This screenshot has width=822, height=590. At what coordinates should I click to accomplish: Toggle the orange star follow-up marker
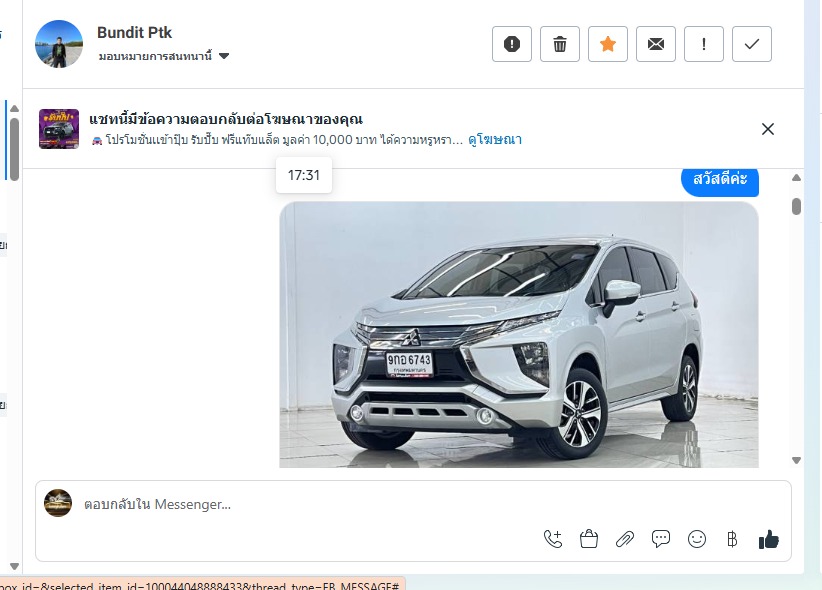click(x=608, y=44)
